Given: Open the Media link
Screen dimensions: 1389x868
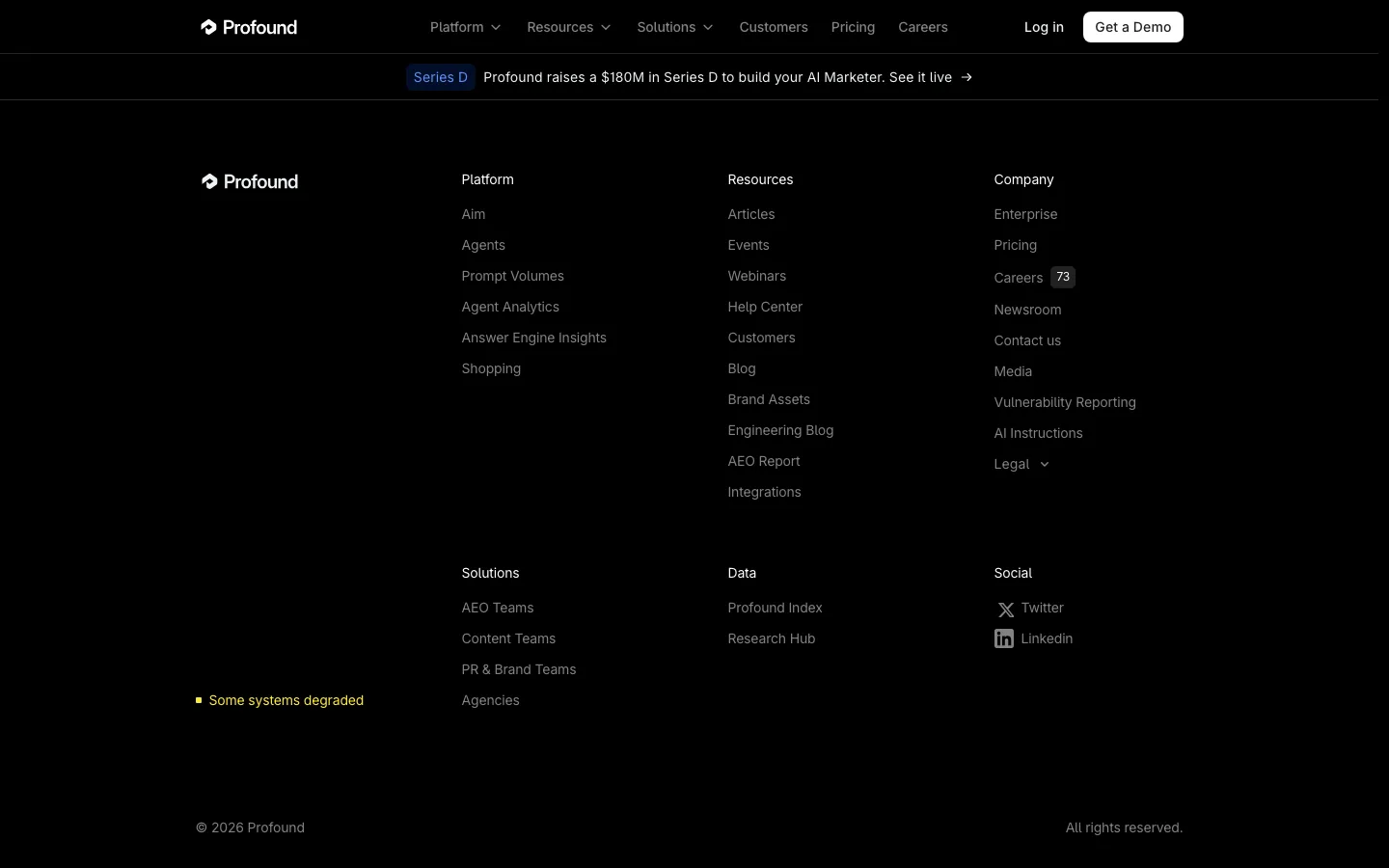Looking at the screenshot, I should click(x=1013, y=371).
